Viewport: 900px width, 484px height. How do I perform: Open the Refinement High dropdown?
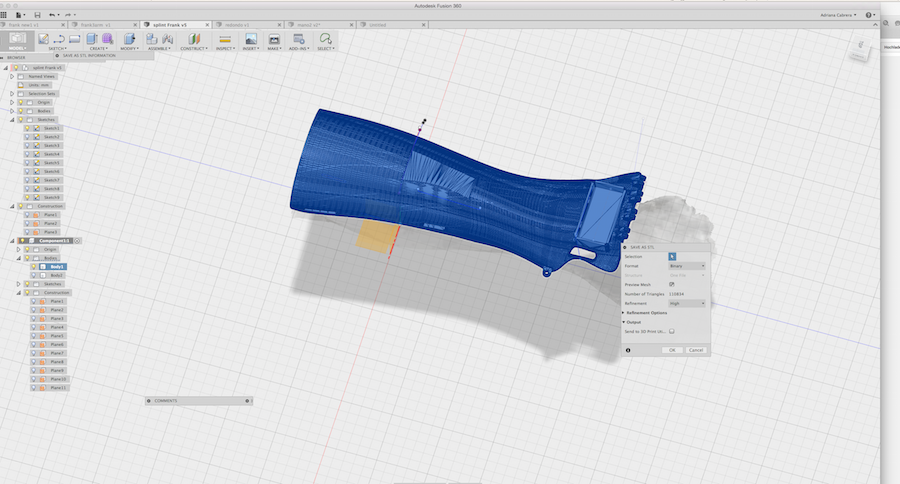coord(687,303)
